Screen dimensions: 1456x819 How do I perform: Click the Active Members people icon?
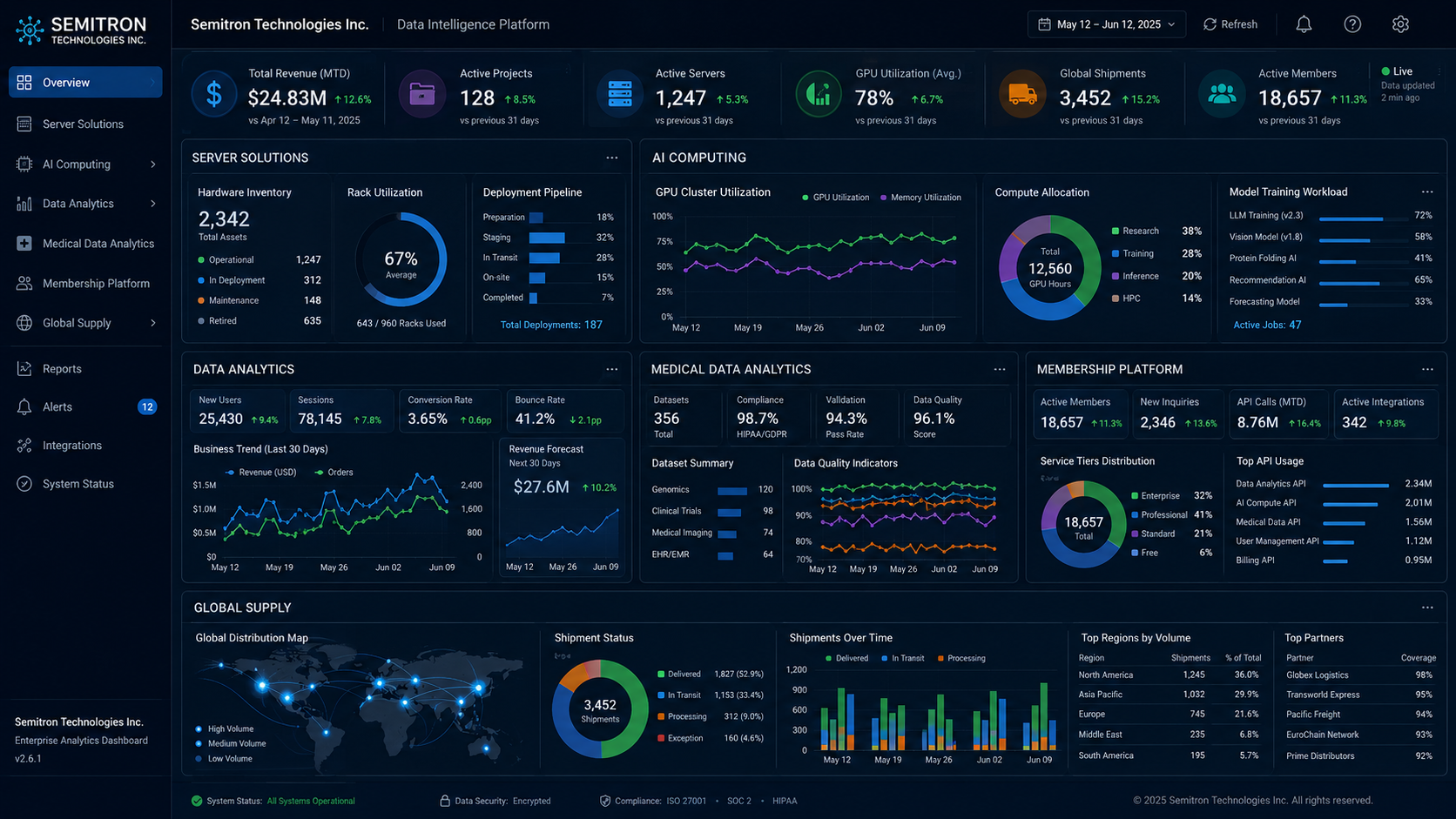1222,94
